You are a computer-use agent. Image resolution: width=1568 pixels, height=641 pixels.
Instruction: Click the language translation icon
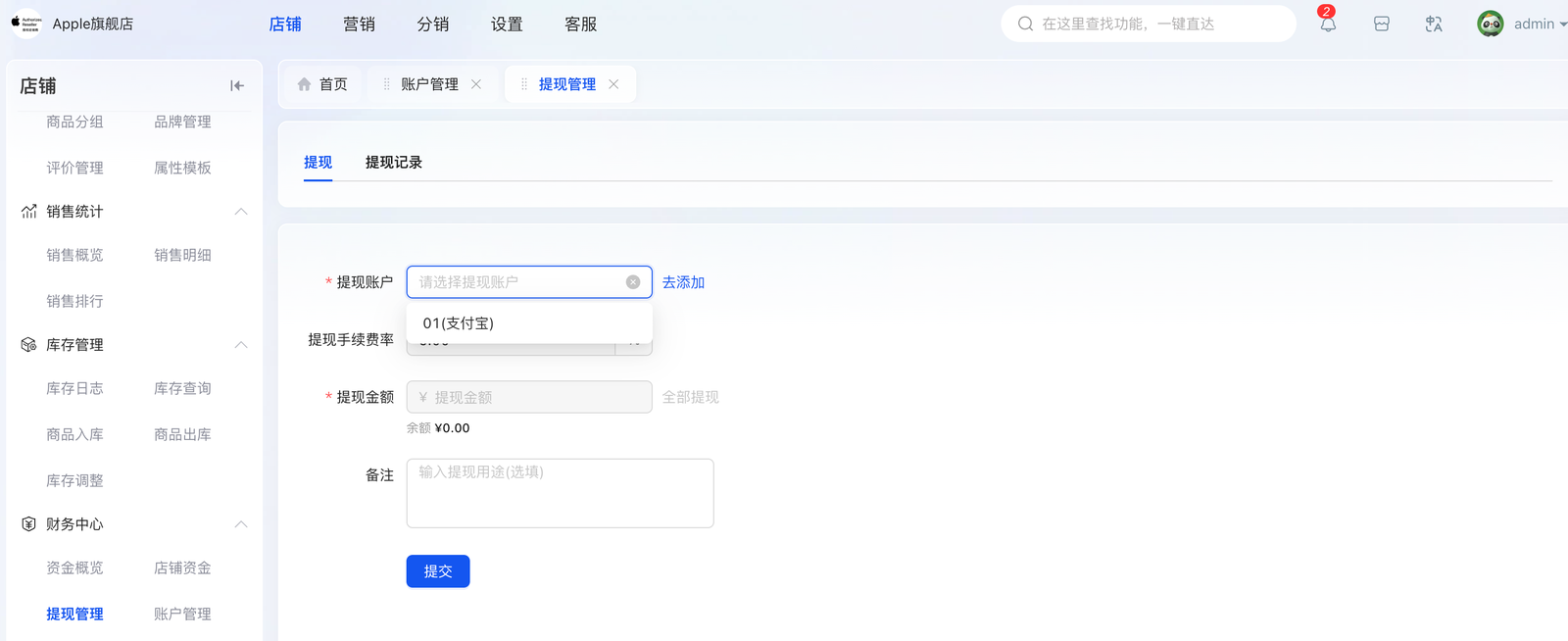click(1434, 25)
